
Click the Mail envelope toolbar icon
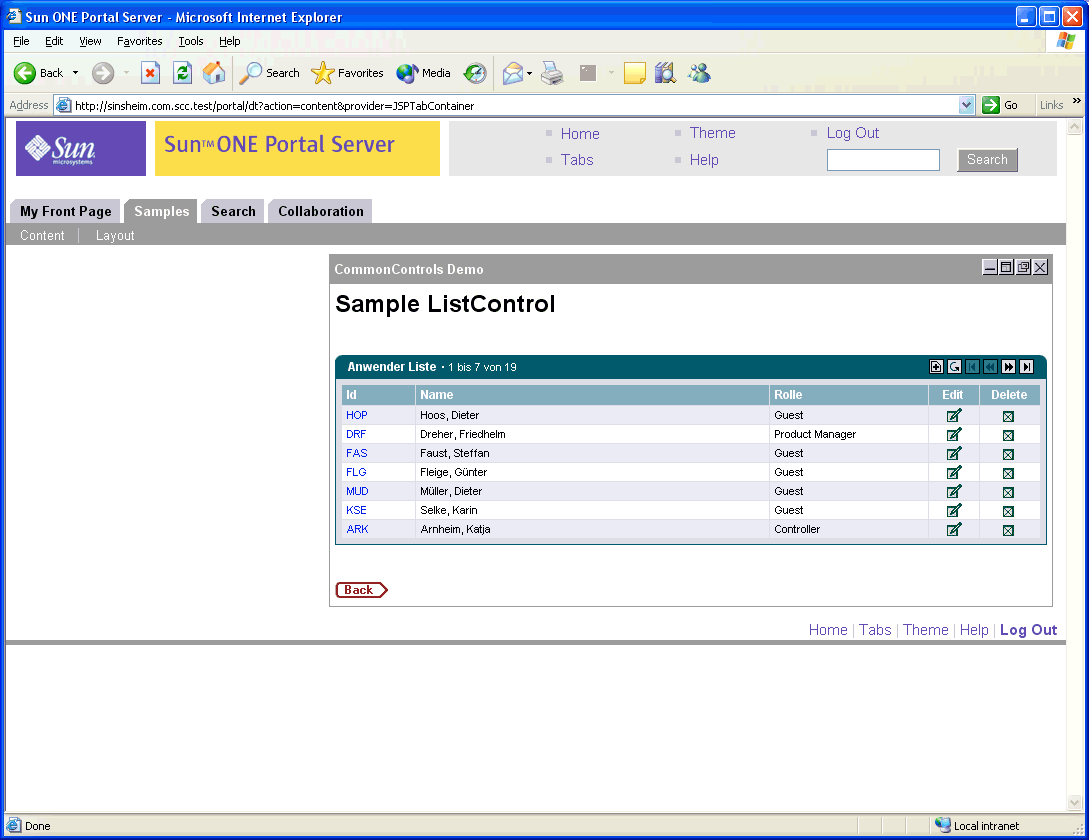point(513,73)
